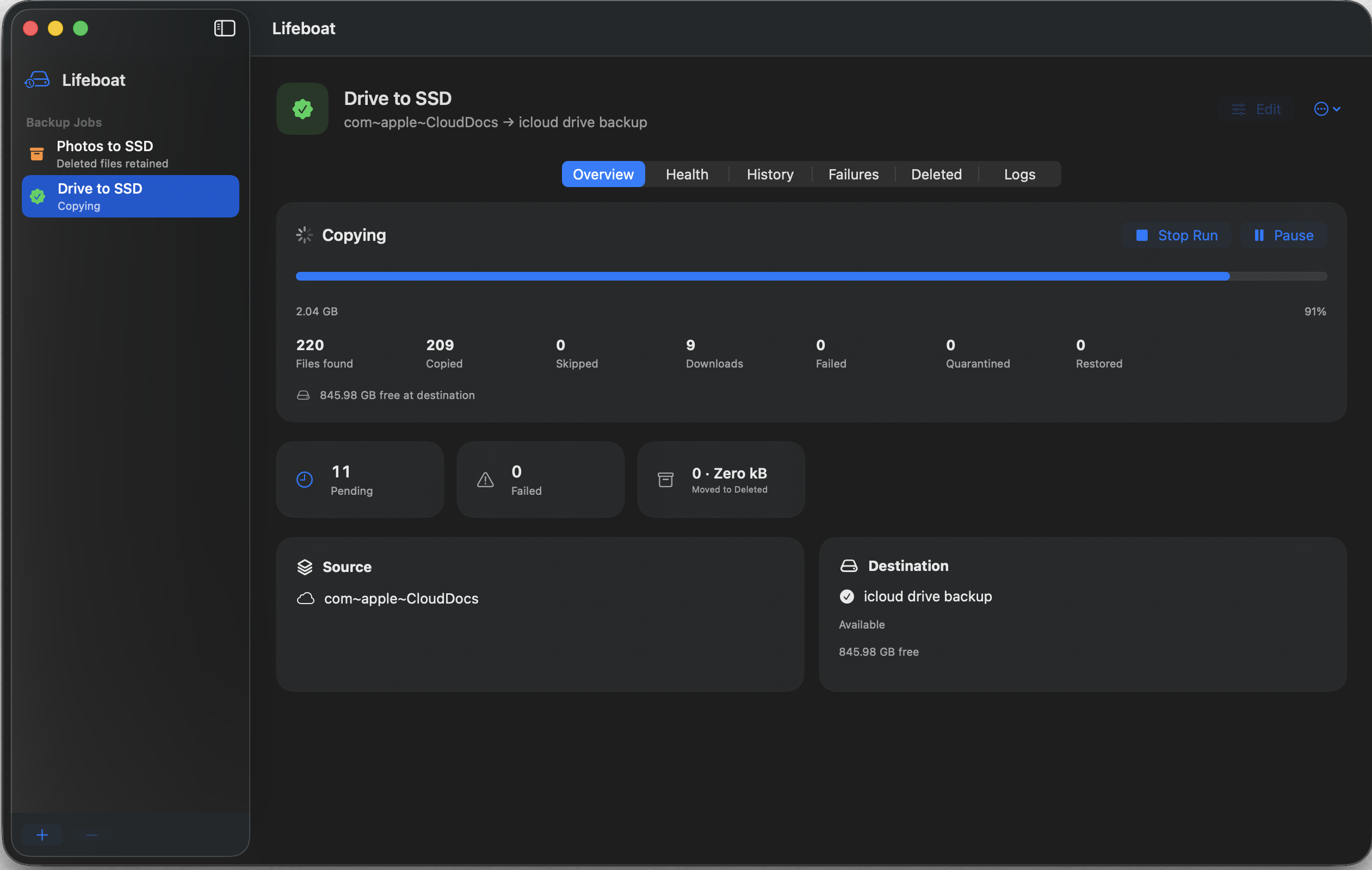Click the Destination drive icon
Image resolution: width=1372 pixels, height=870 pixels.
pos(849,565)
